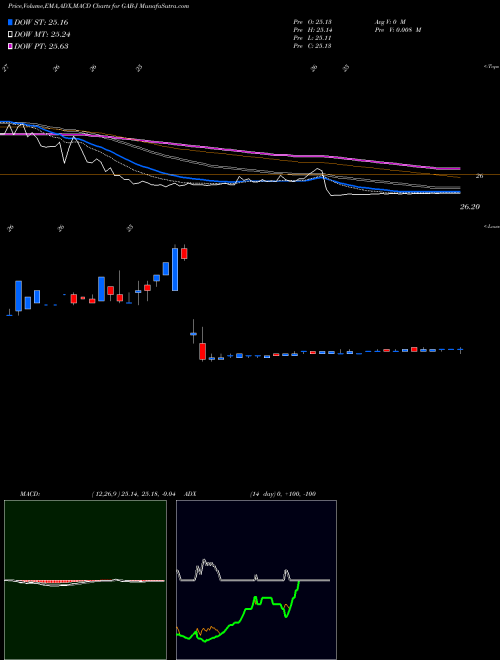The width and height of the screenshot is (500, 660).
Task: Select the 'DOW MT: 25.24' label
Action: point(42,35)
